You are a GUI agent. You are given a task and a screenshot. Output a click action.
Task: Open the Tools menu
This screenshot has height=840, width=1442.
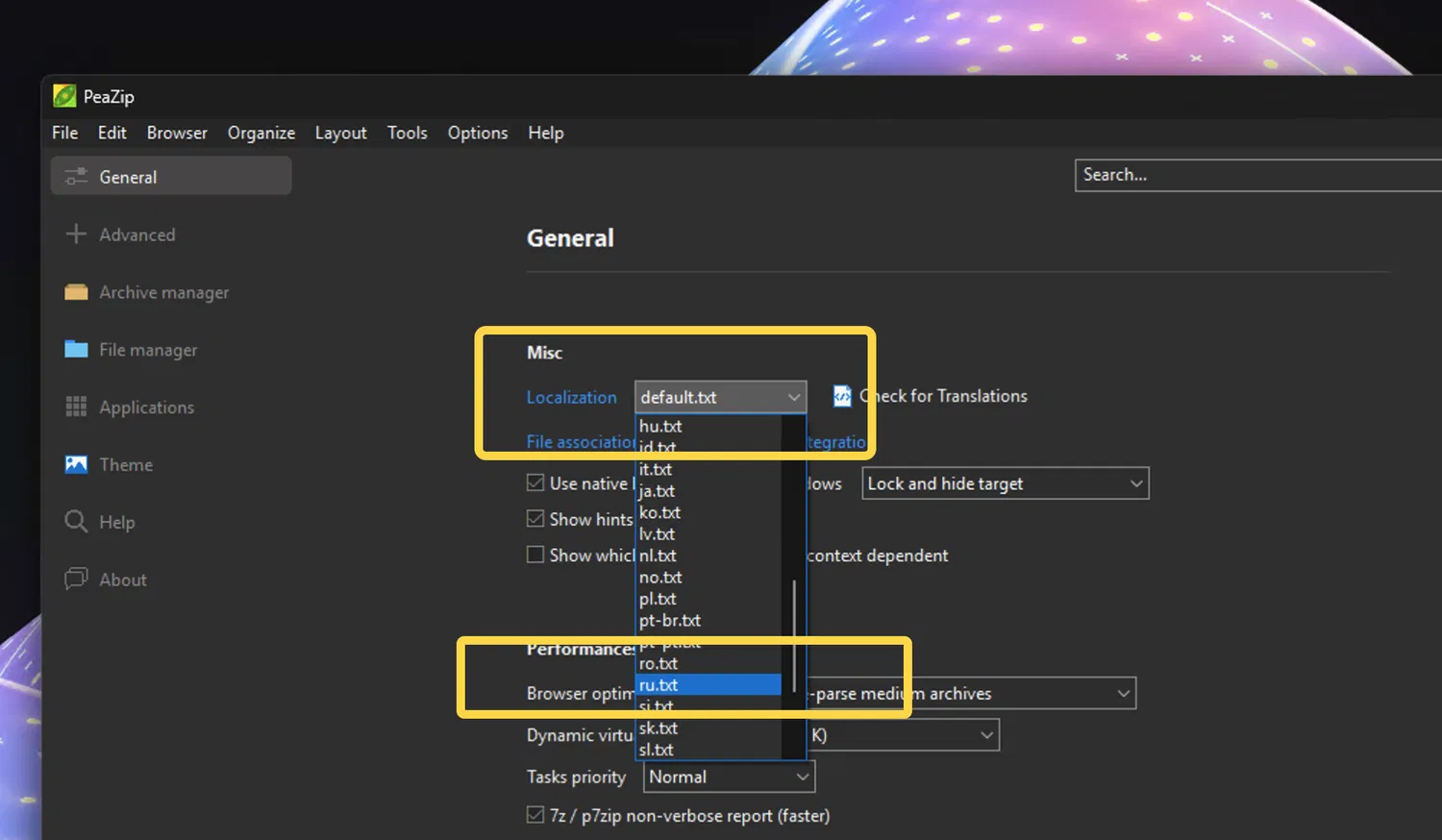[408, 133]
